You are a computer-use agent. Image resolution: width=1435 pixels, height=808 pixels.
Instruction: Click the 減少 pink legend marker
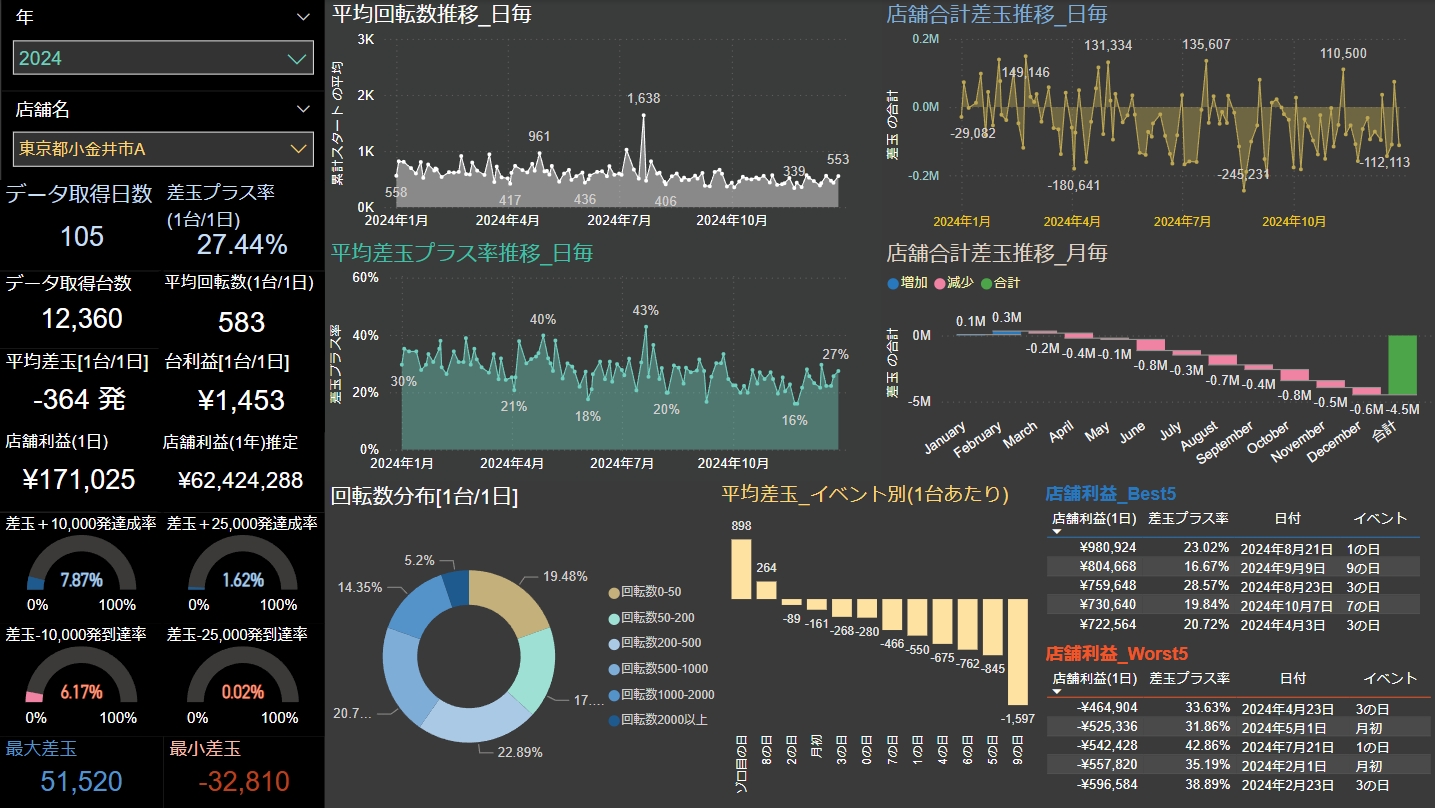pyautogui.click(x=939, y=283)
